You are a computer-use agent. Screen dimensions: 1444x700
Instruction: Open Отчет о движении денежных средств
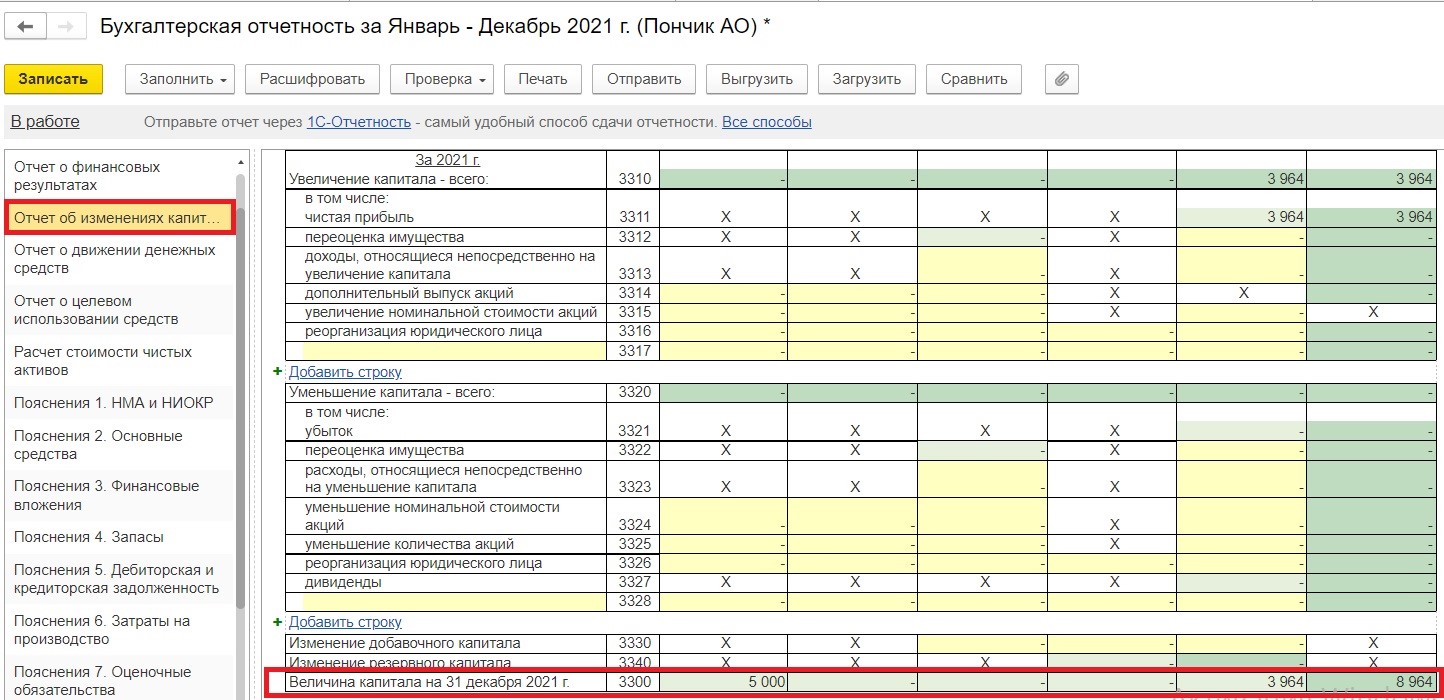pos(120,259)
